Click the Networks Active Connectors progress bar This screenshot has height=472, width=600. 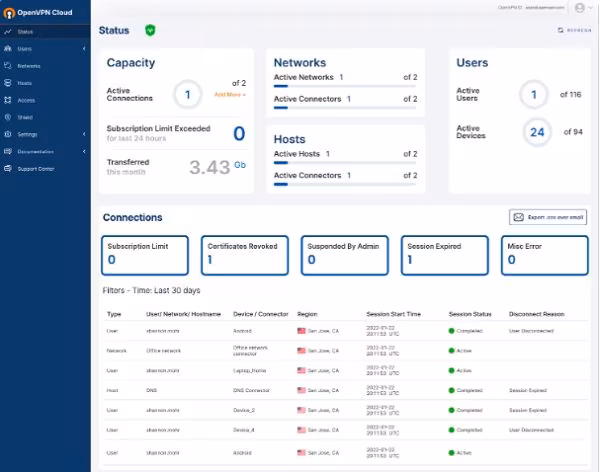(345, 108)
